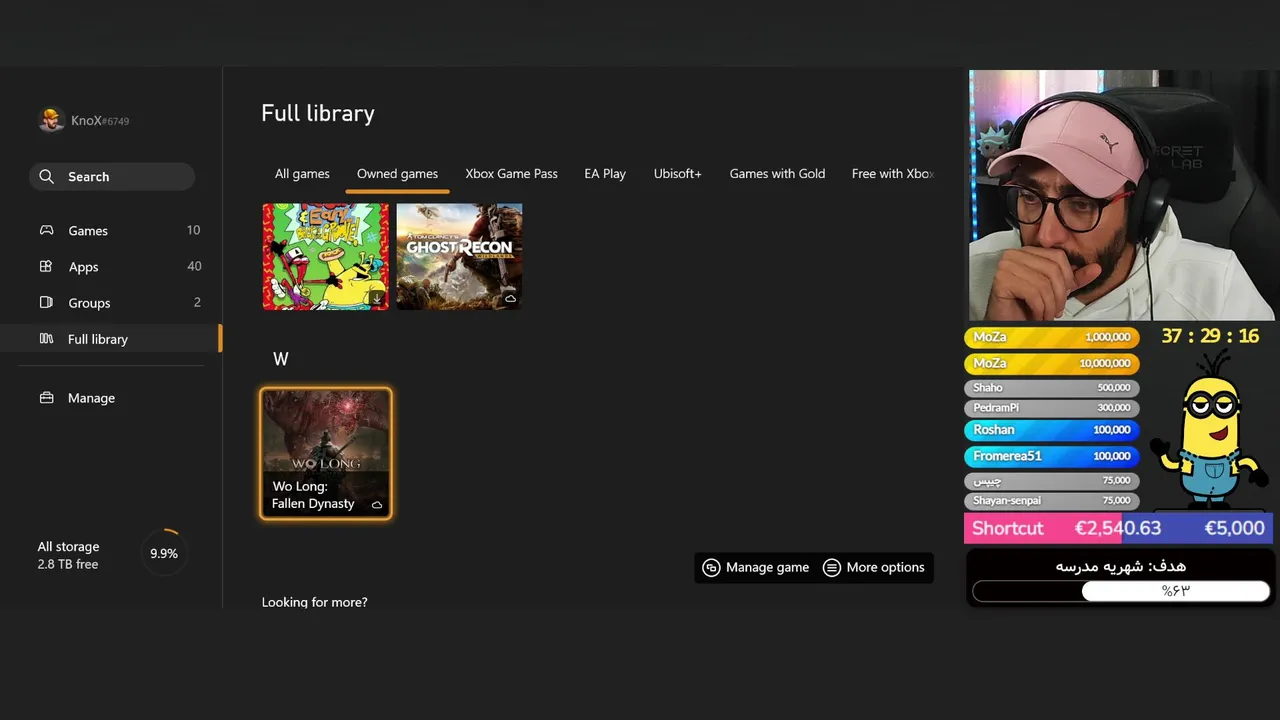
Task: Click the Search field
Action: point(112,176)
